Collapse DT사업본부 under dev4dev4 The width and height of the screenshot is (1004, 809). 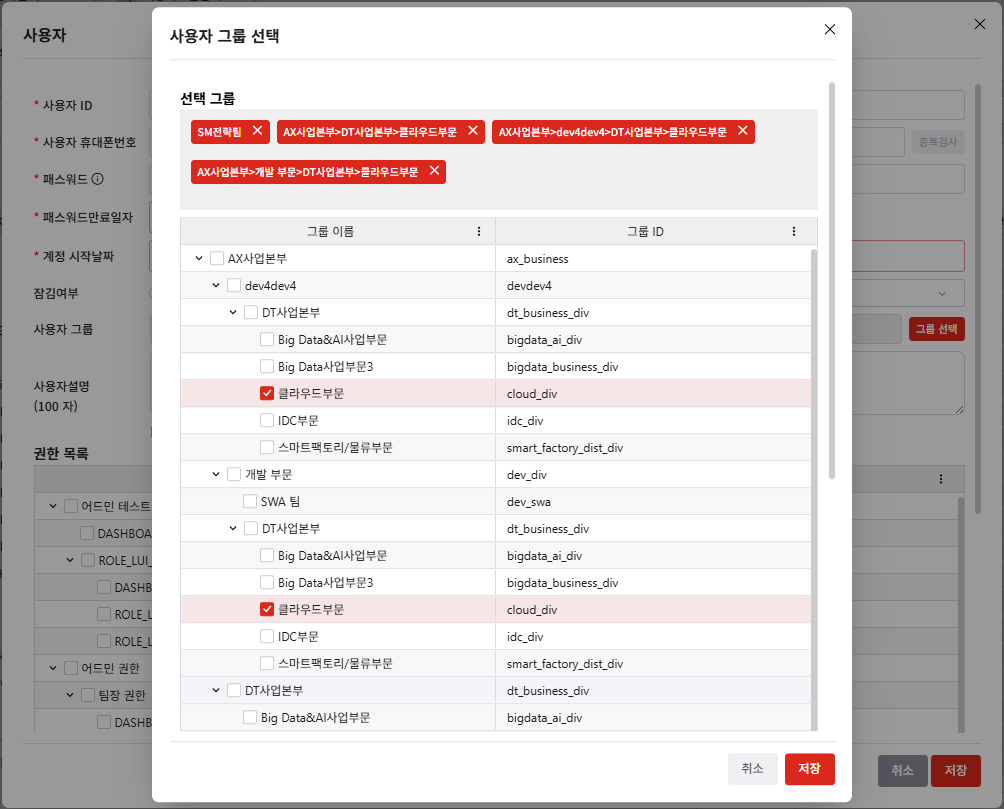tap(233, 312)
